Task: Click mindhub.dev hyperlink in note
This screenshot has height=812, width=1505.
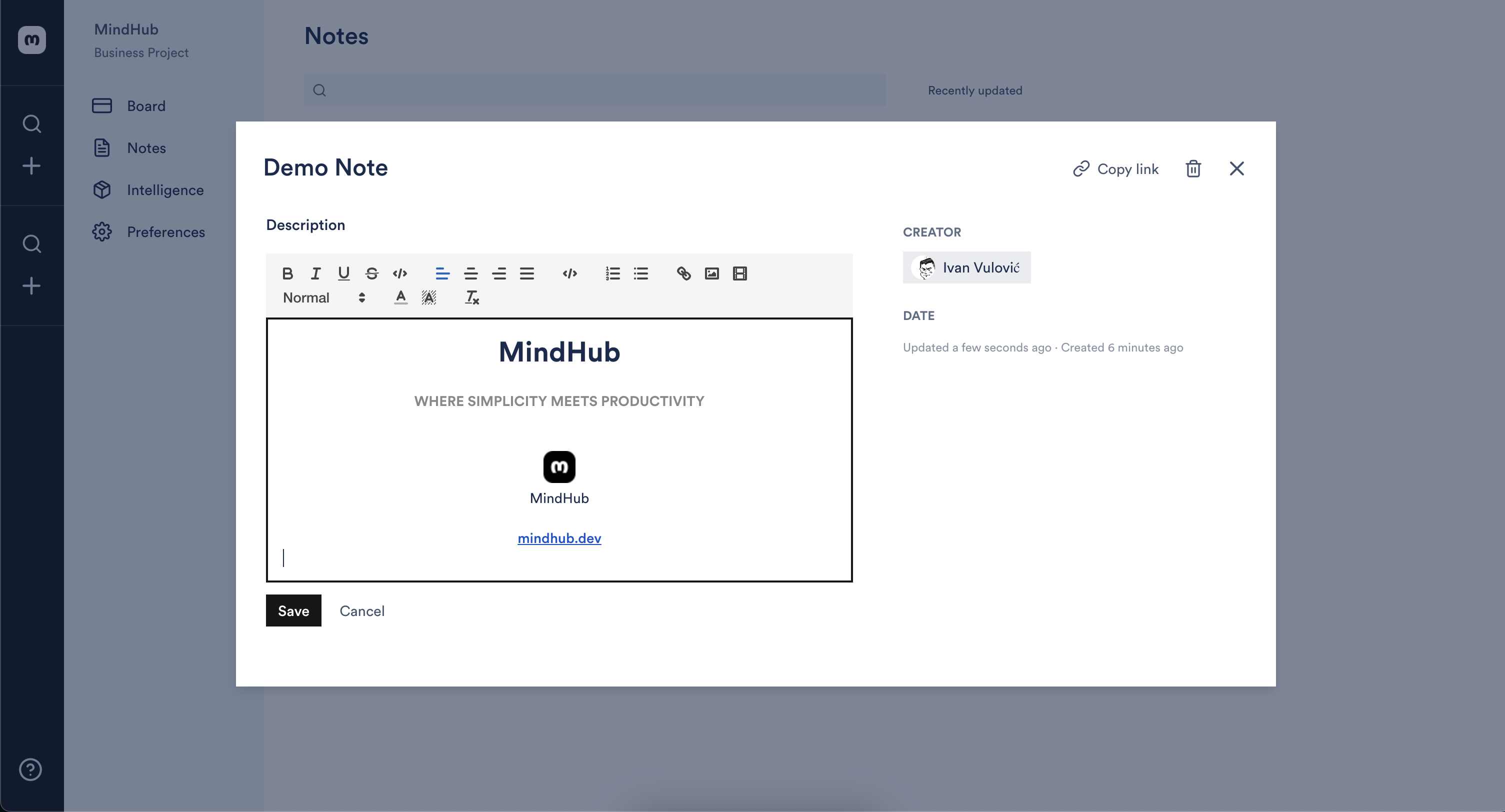Action: (x=559, y=538)
